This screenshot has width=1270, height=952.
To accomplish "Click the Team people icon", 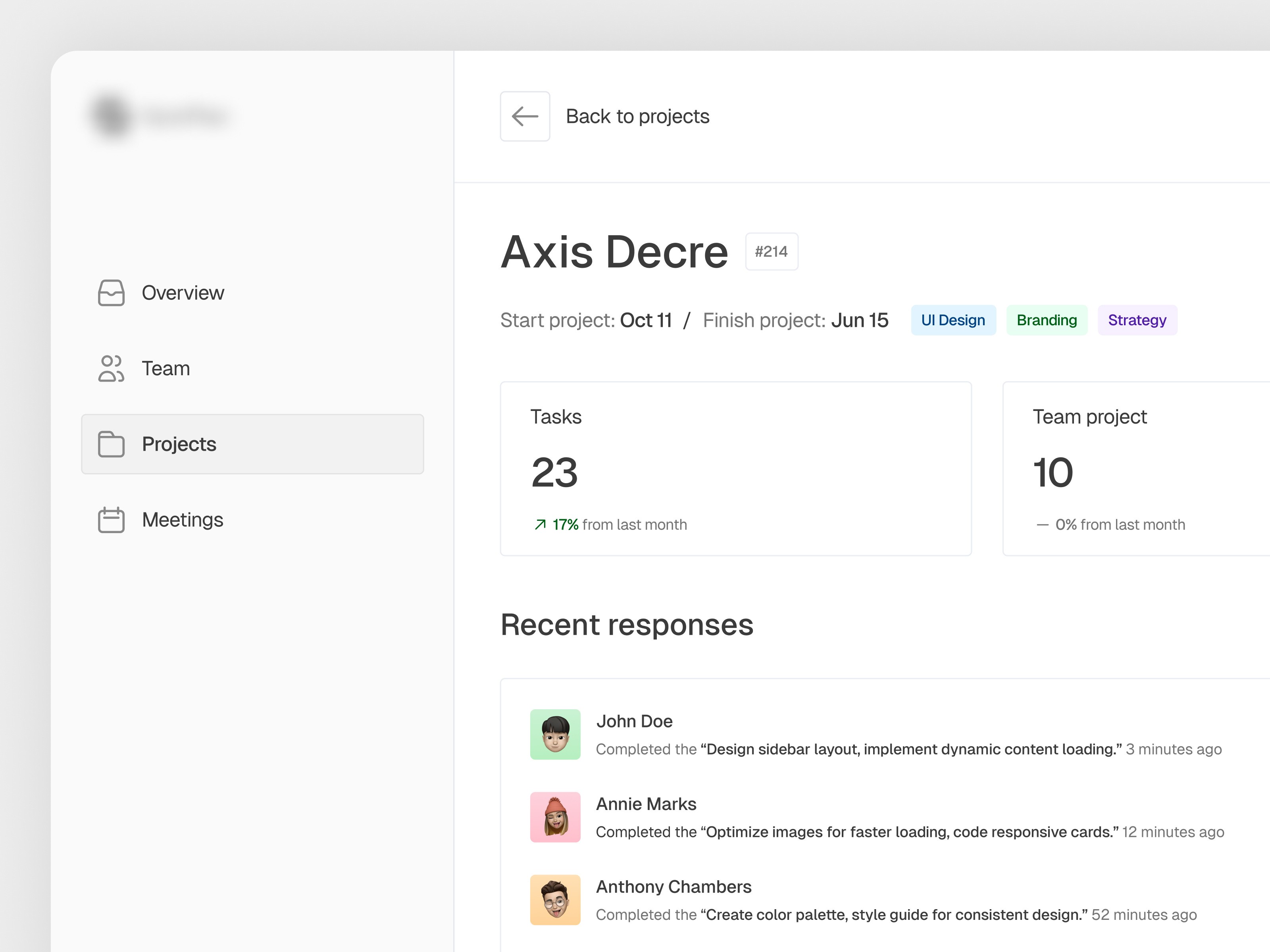I will tap(111, 369).
